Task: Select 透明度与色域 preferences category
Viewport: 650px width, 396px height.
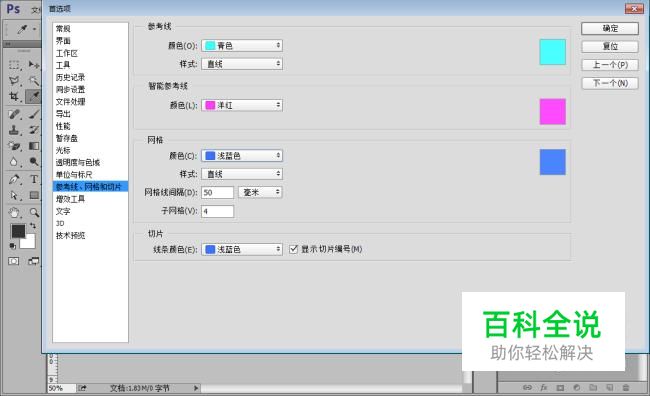Action: (78, 162)
